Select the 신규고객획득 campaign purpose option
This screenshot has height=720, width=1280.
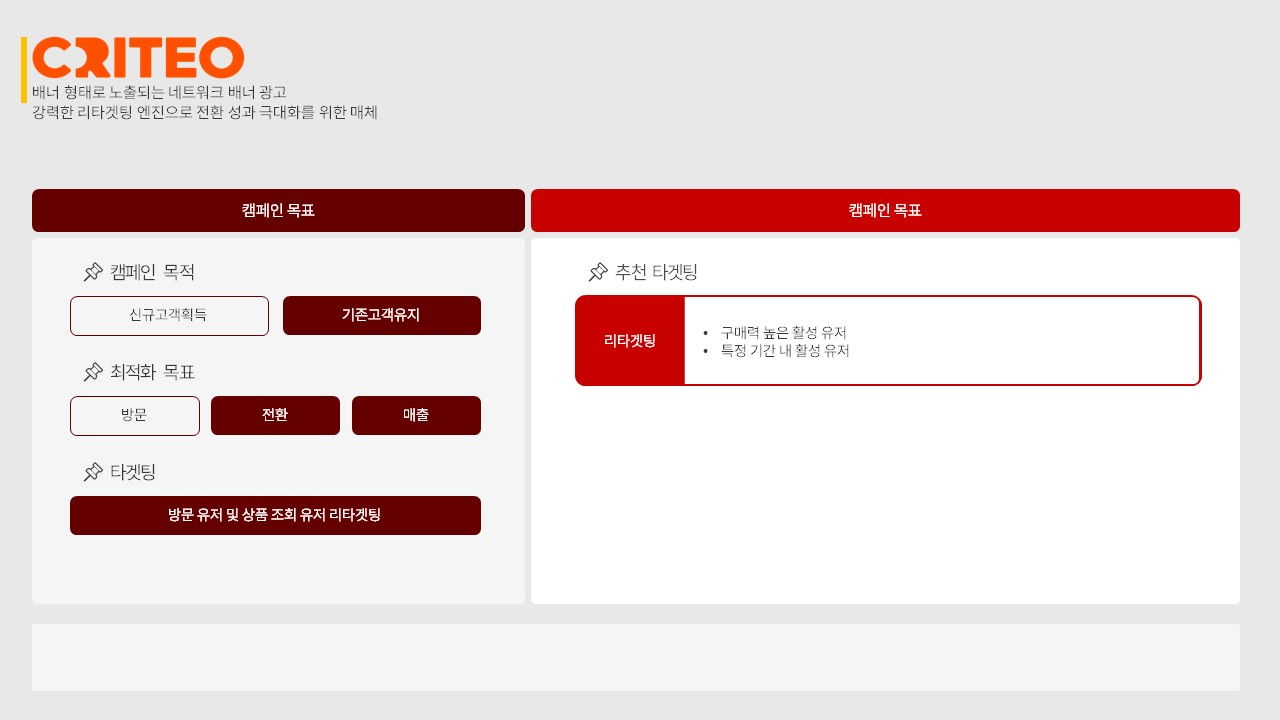pyautogui.click(x=169, y=316)
